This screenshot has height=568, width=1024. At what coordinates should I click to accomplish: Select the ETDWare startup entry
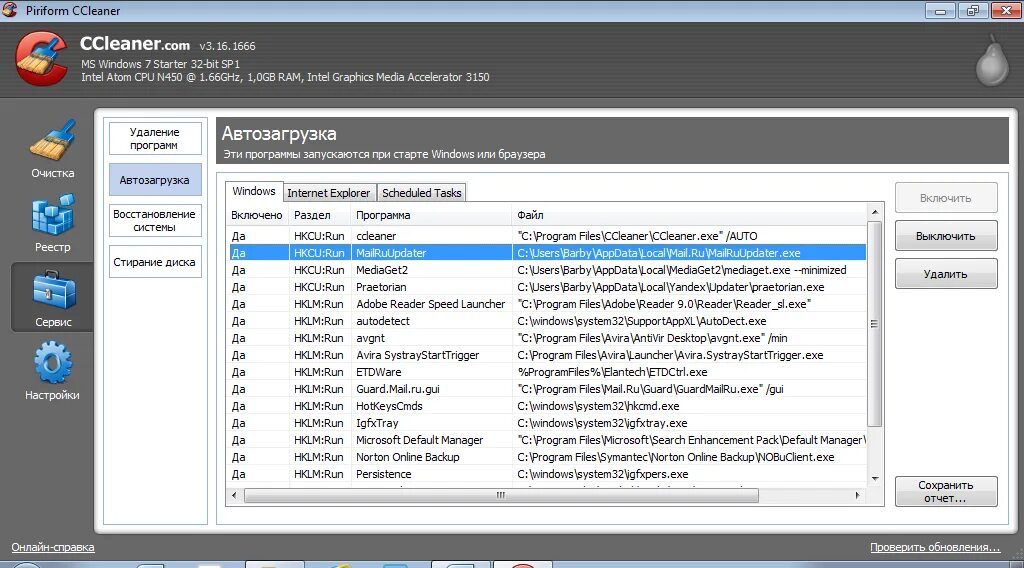547,371
